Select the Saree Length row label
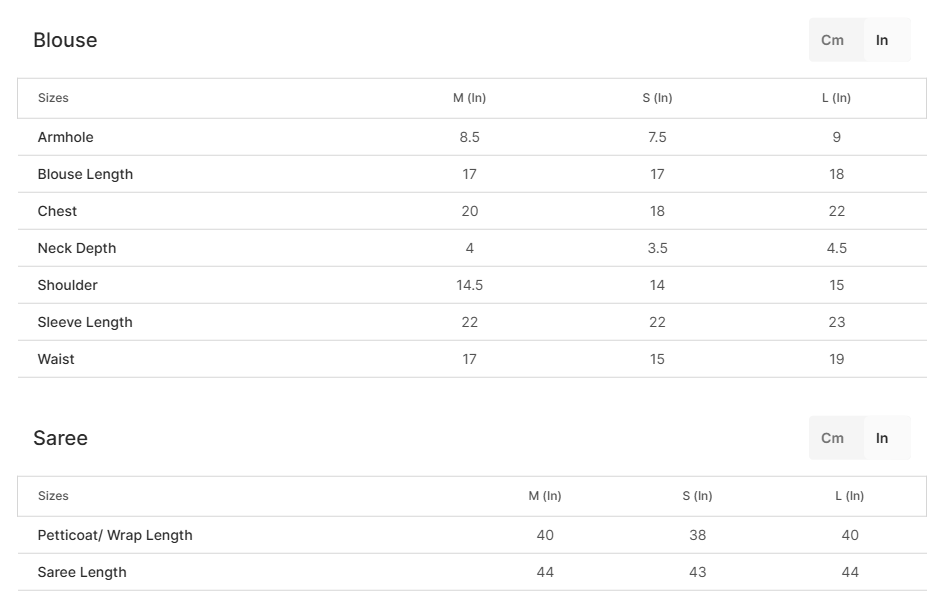 [x=82, y=573]
